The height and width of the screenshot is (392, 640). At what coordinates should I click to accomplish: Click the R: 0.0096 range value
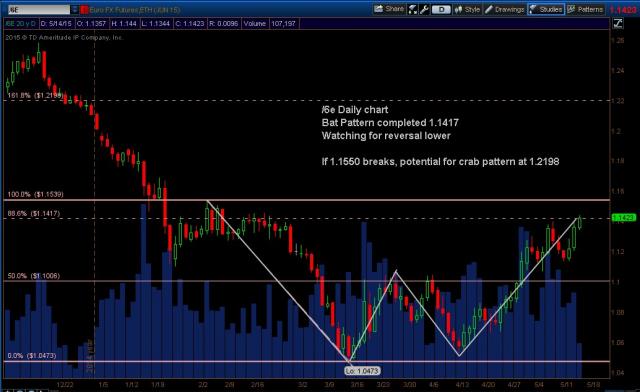[224, 24]
